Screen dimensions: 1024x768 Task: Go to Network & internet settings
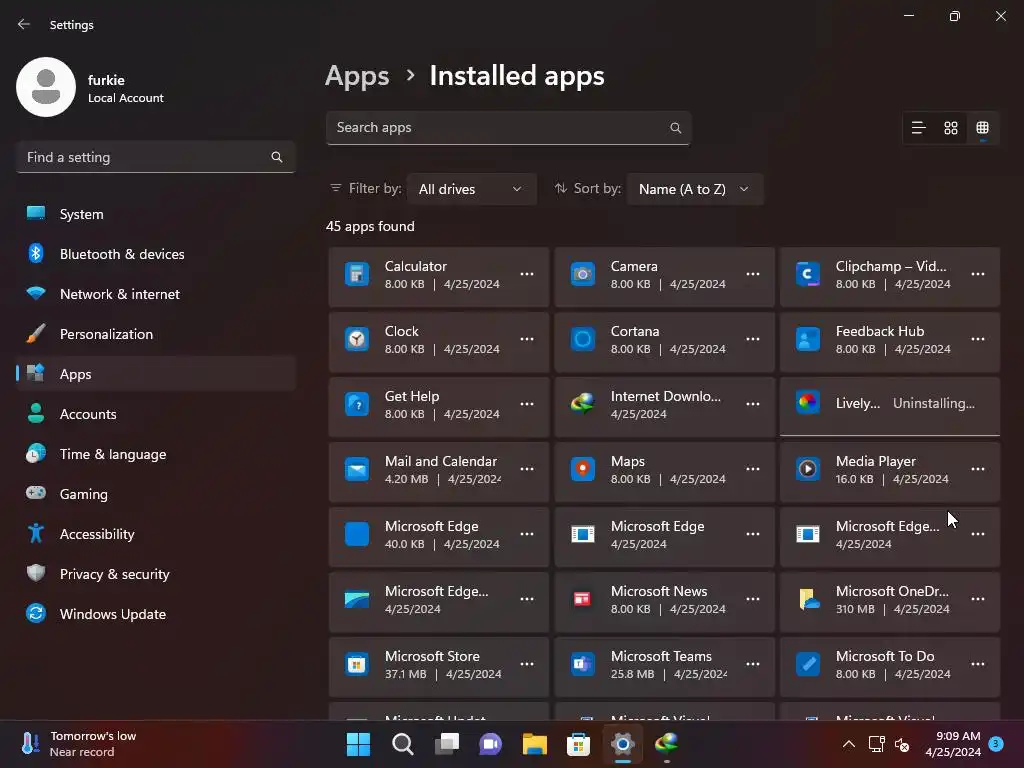[156, 295]
